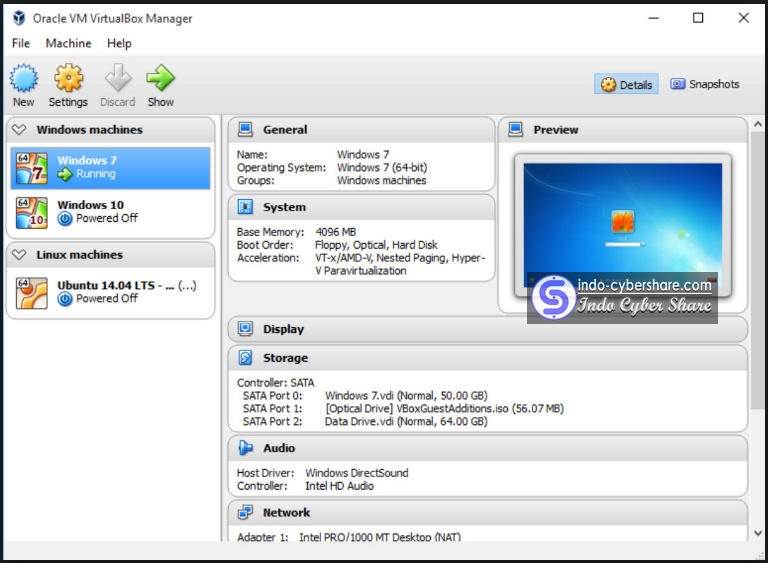Click the Ubuntu VM icon
Image resolution: width=768 pixels, height=563 pixels.
tap(32, 293)
